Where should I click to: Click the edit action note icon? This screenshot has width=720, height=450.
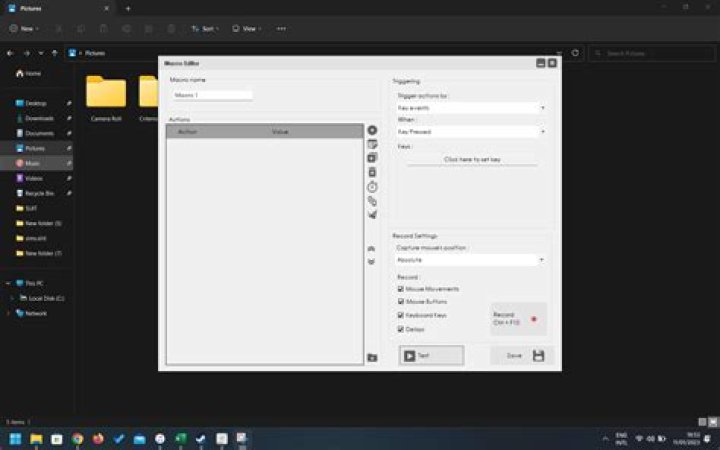tap(372, 144)
